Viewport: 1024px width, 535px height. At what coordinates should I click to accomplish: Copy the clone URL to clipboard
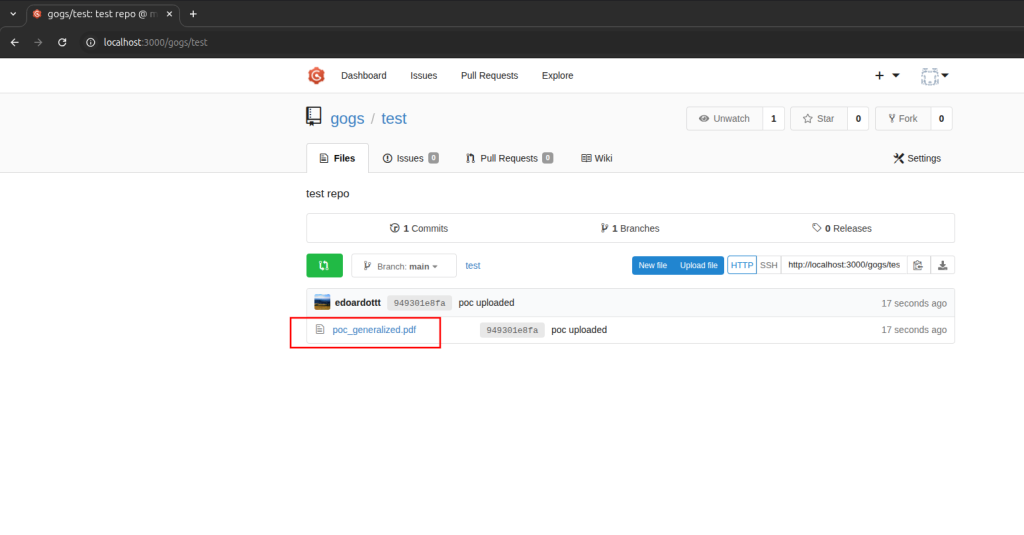coord(918,265)
